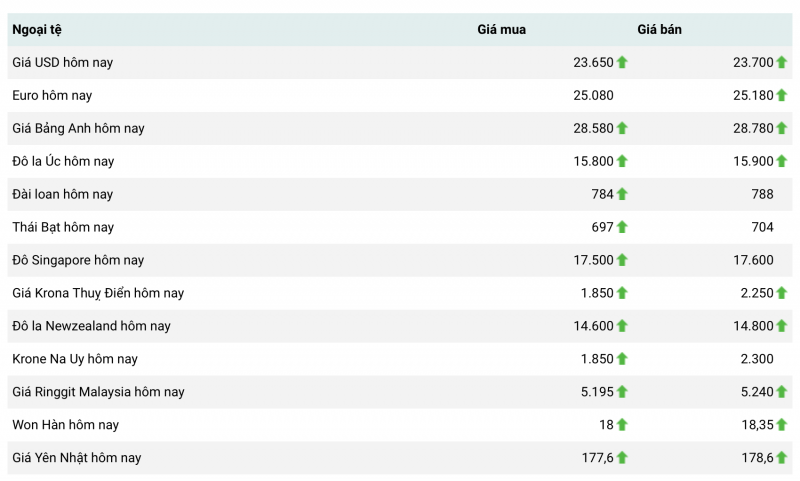
Task: Click the up arrow beside Euro sell price 25.180
Action: click(782, 95)
